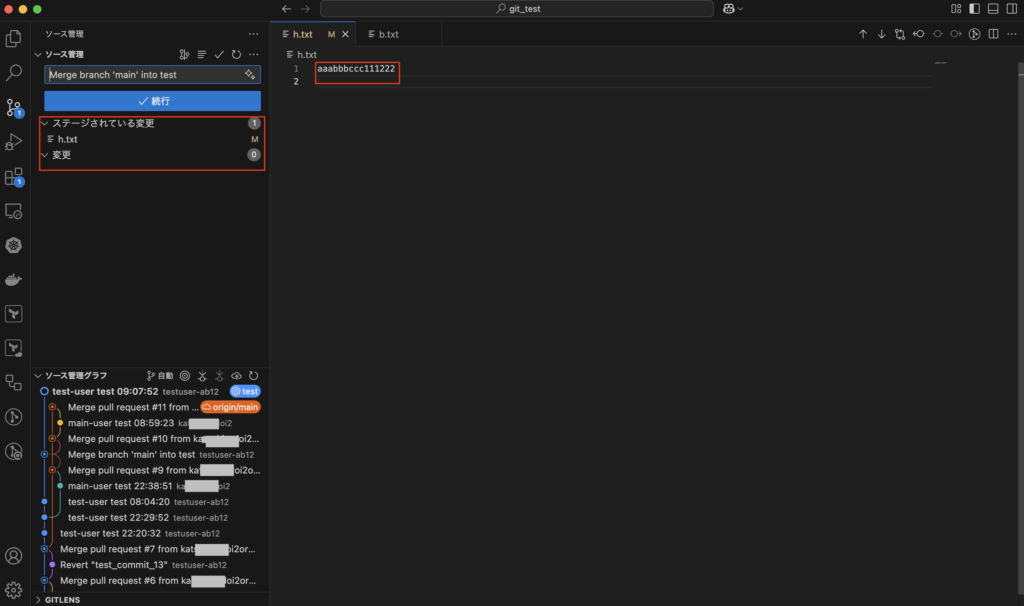Click the GitLens file annotations icon
This screenshot has width=1024, height=606.
pyautogui.click(x=974, y=34)
